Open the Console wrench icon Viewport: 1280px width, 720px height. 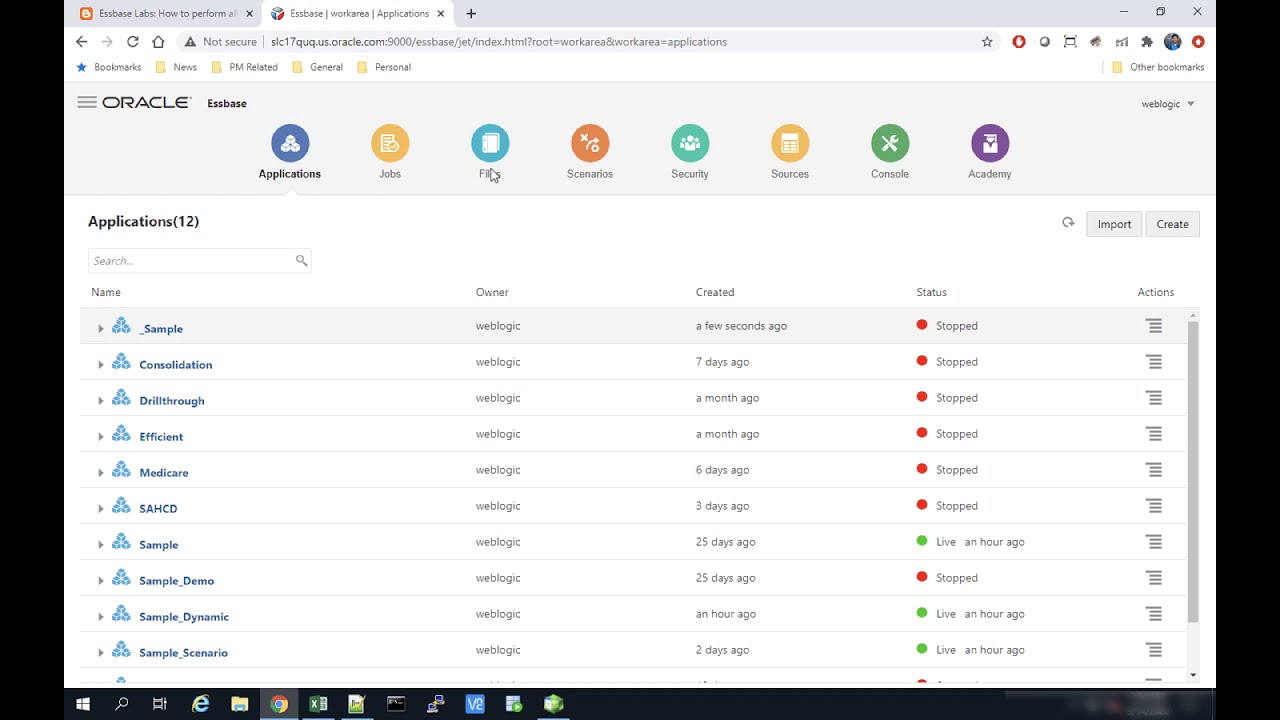(890, 144)
